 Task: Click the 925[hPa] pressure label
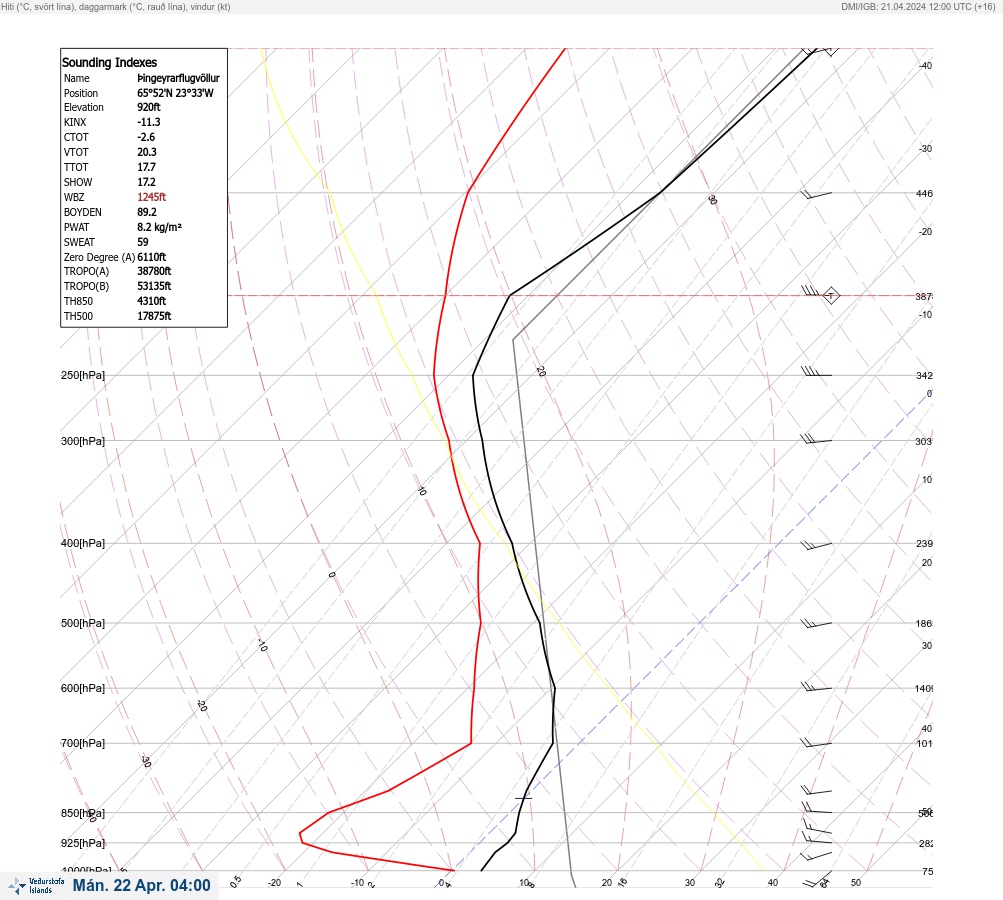point(83,843)
